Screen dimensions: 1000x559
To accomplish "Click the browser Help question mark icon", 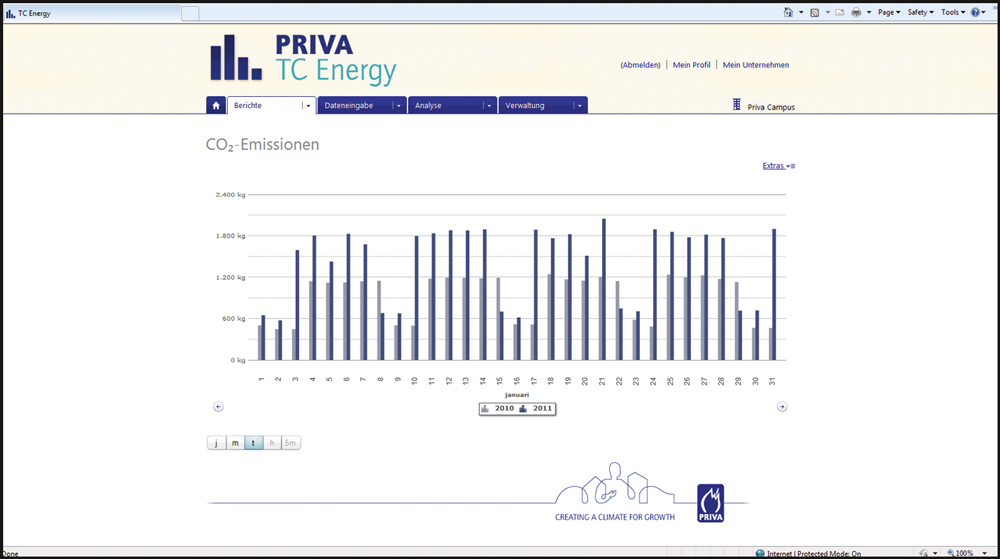I will pos(975,12).
